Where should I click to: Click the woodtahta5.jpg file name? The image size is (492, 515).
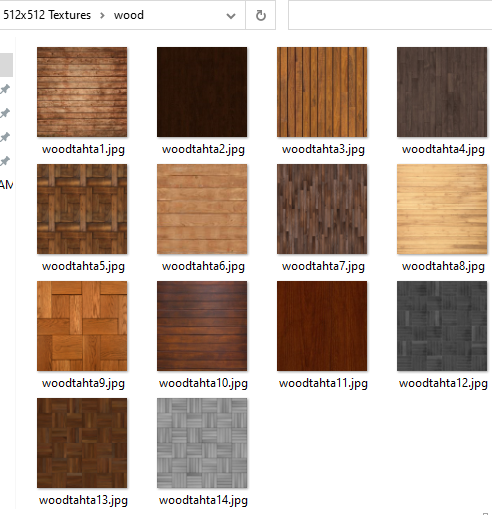(x=83, y=266)
